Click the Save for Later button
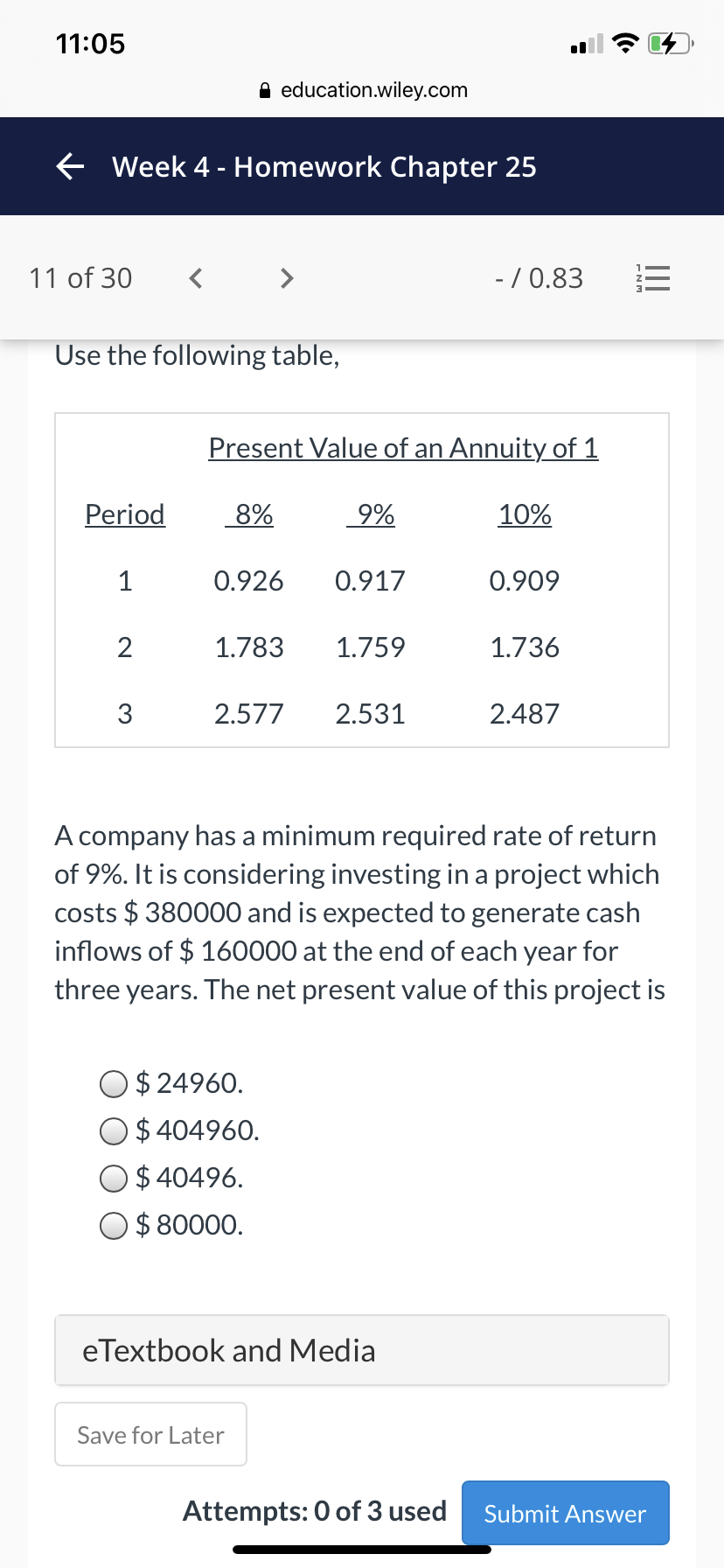 (150, 1434)
